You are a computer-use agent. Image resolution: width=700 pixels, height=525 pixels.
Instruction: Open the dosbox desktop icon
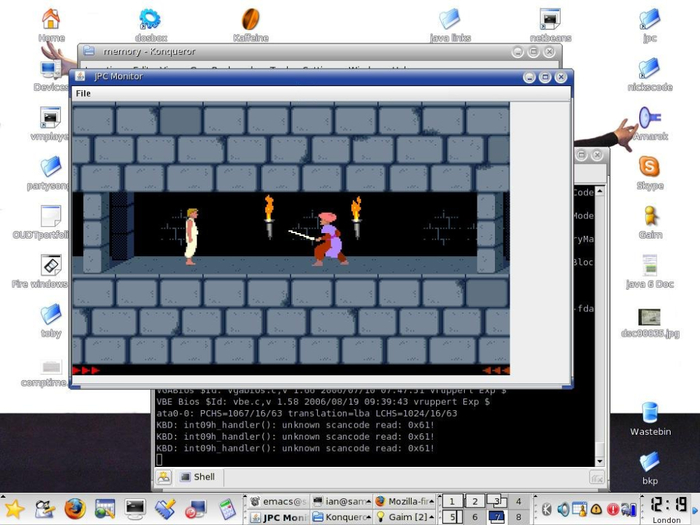[150, 25]
